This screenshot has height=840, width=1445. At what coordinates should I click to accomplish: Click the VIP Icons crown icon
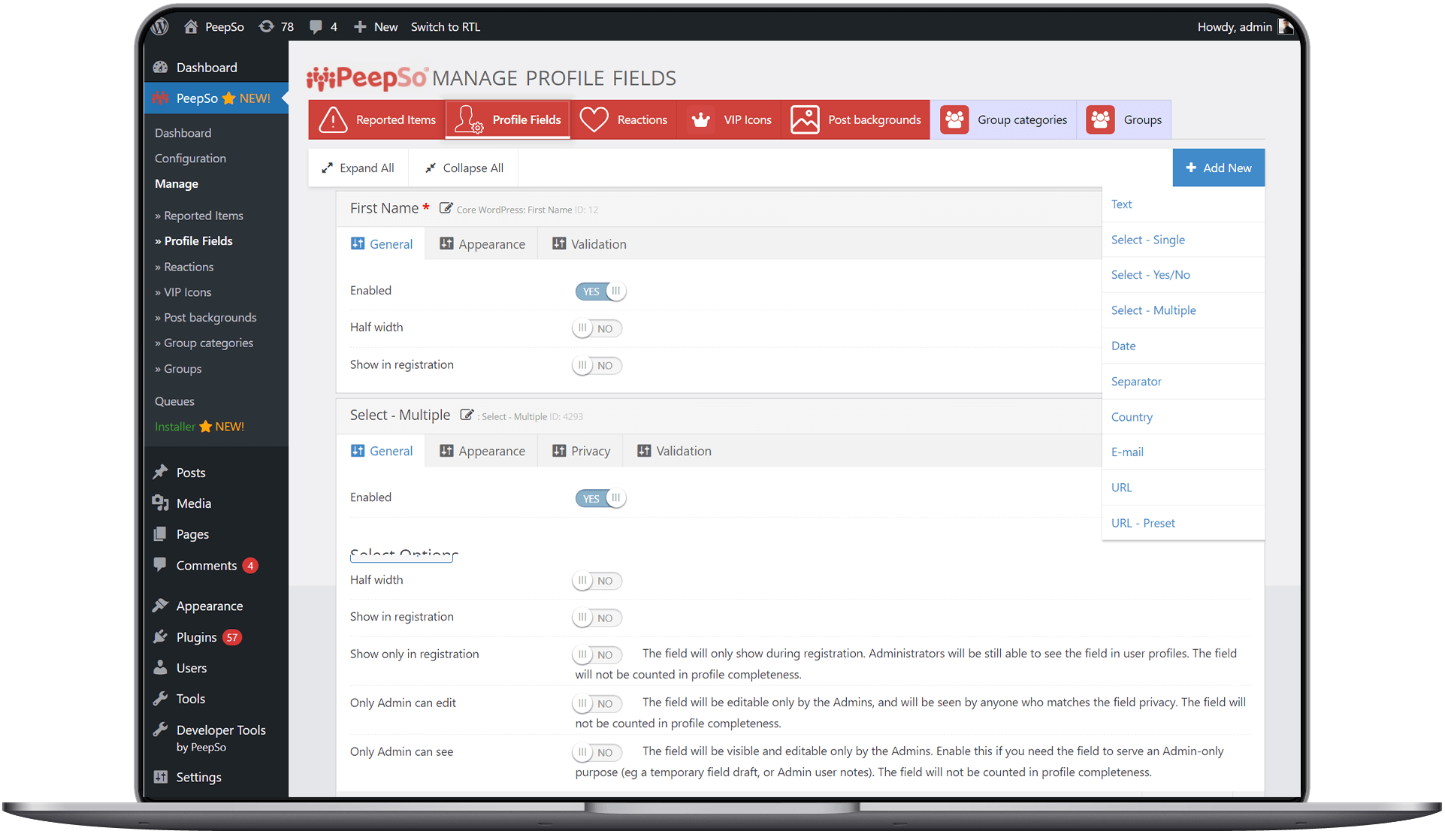click(701, 120)
